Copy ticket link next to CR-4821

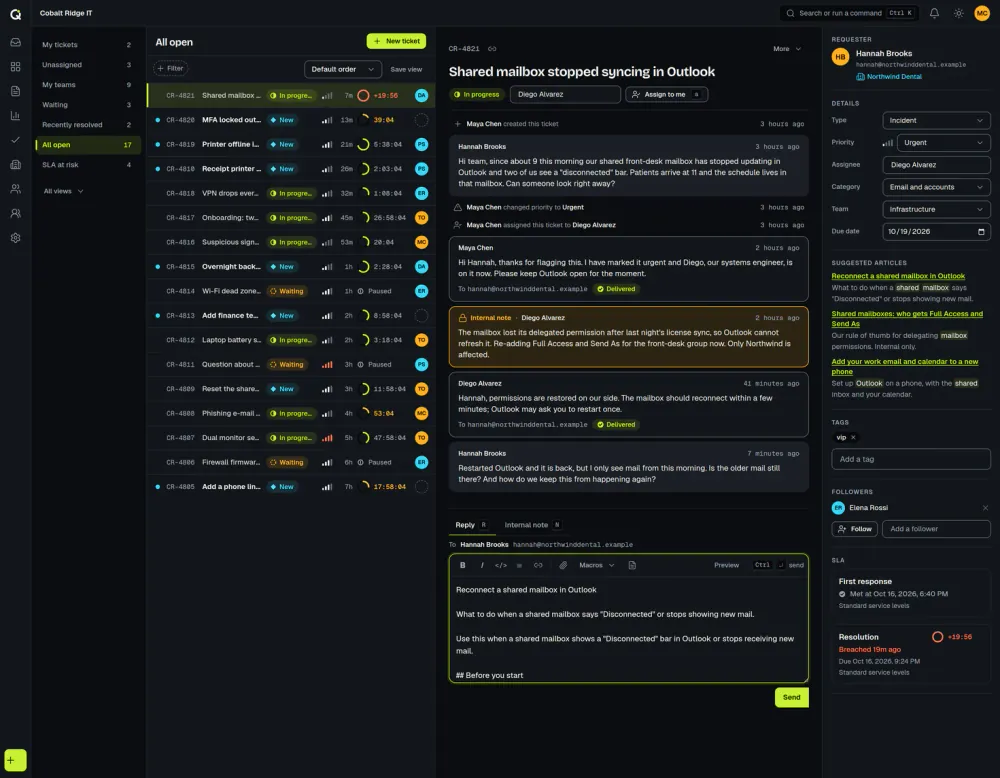[492, 48]
